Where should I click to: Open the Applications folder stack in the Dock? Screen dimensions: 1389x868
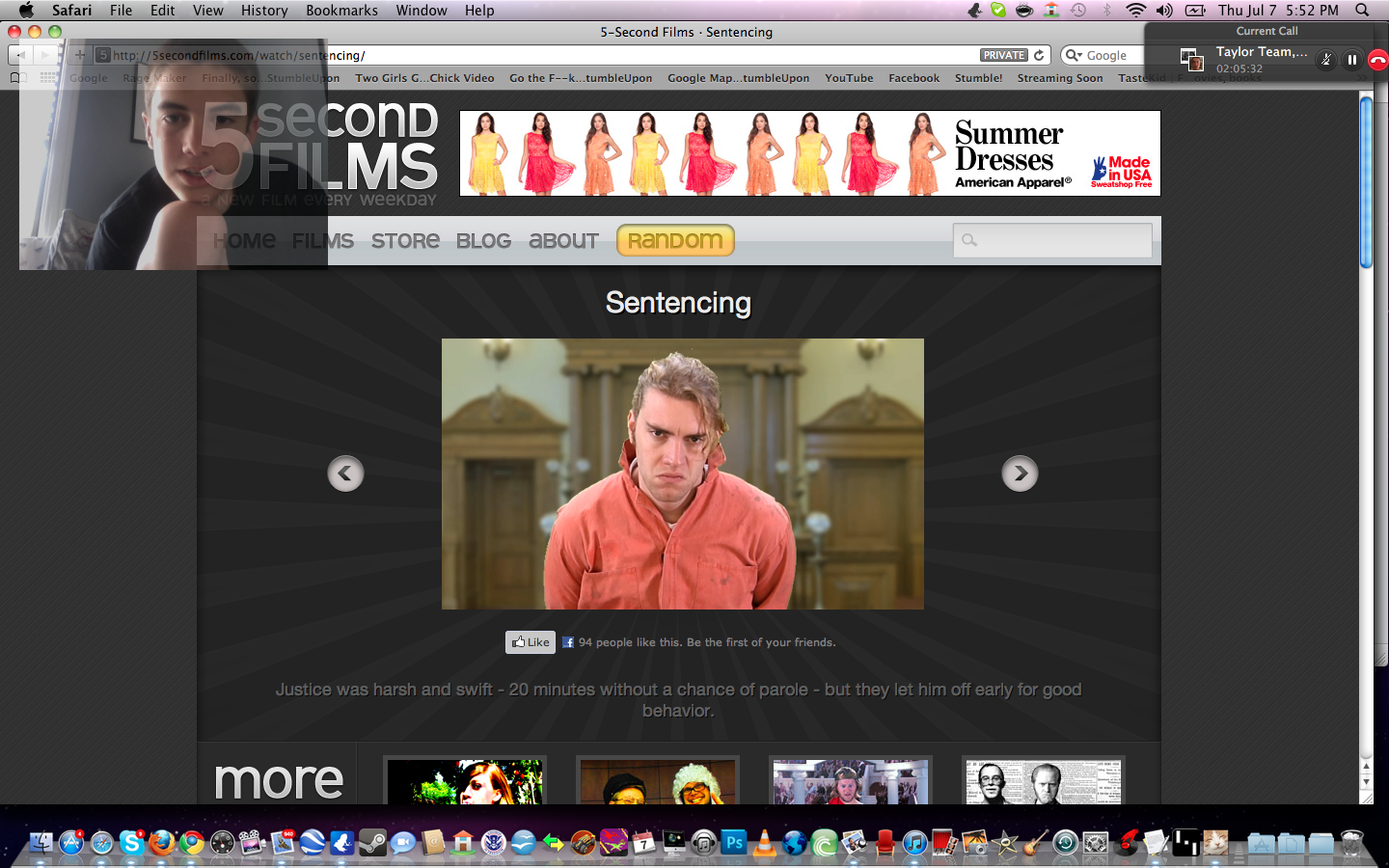[1261, 842]
